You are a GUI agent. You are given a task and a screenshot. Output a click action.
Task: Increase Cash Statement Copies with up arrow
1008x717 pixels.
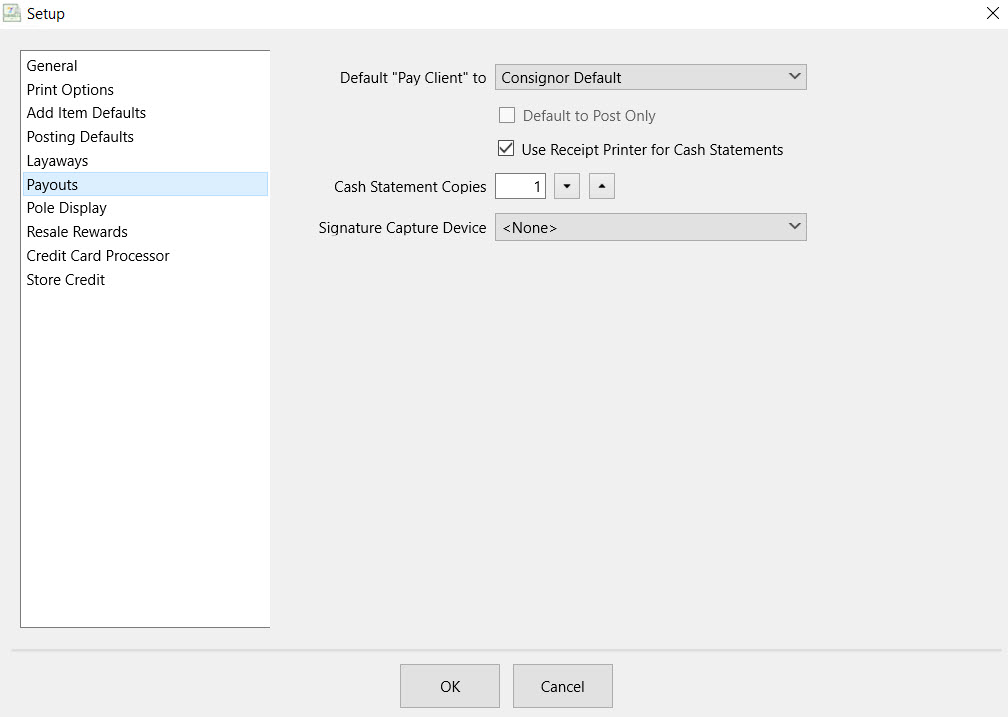pyautogui.click(x=601, y=186)
